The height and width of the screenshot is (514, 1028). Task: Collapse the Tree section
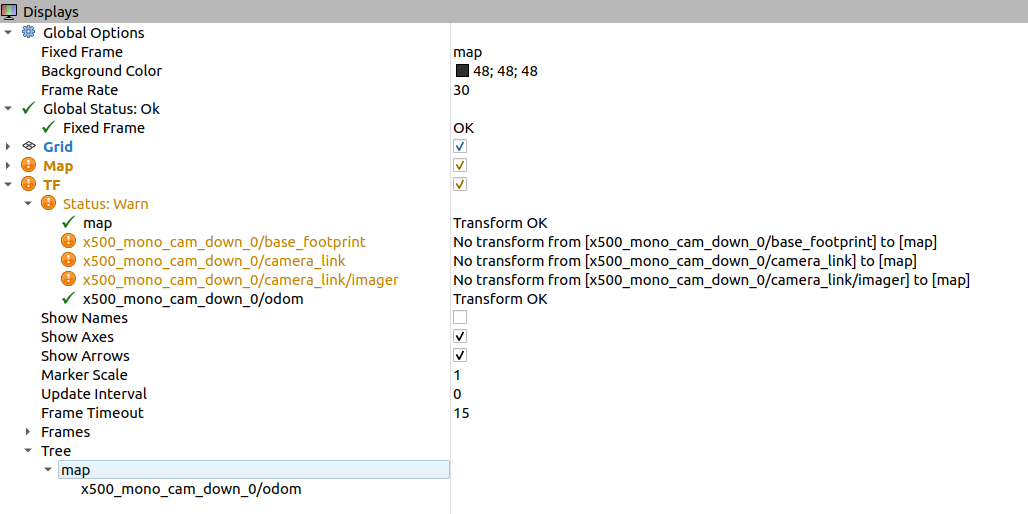tap(28, 451)
